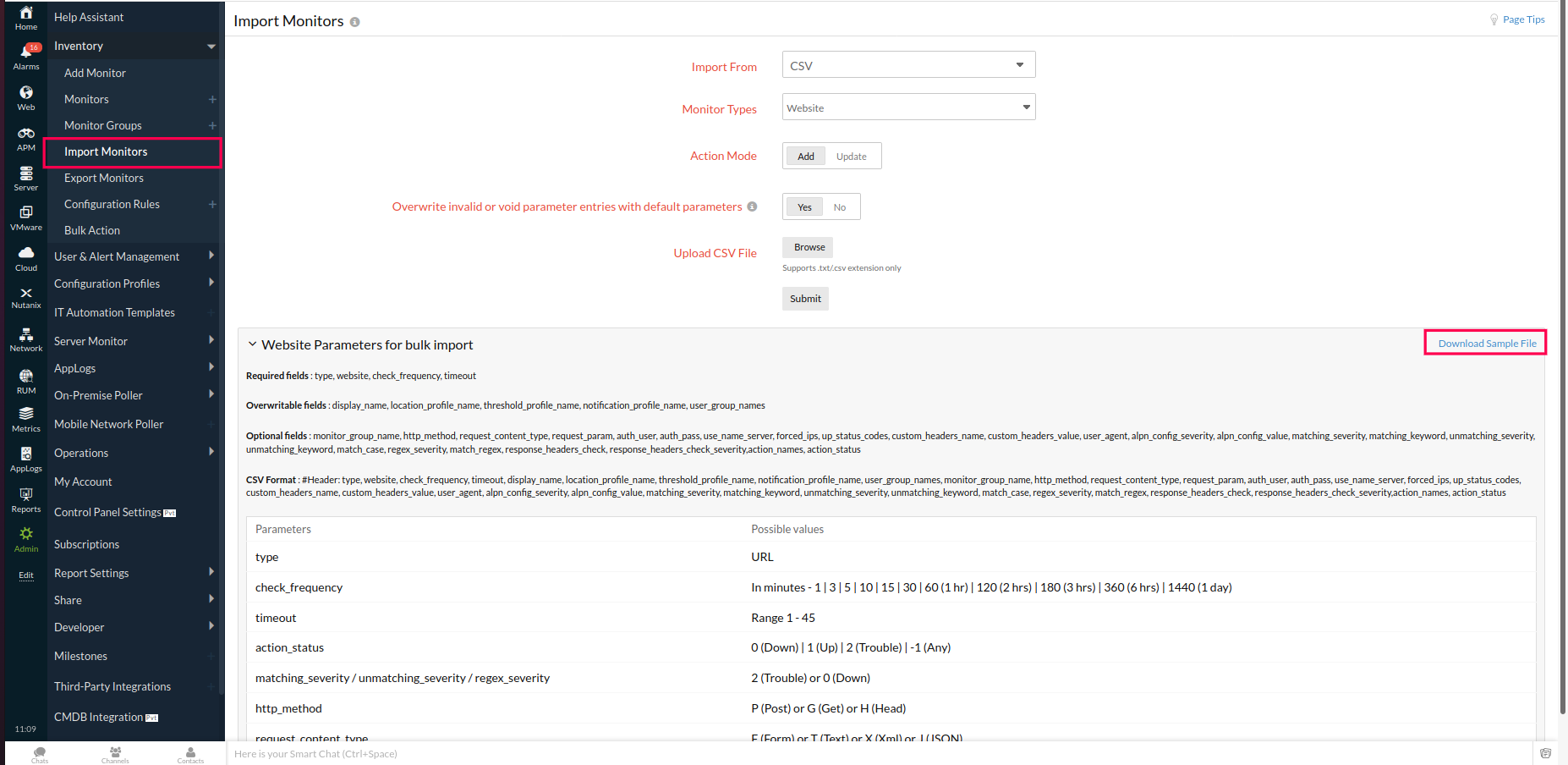Open the Network icon in sidebar
This screenshot has width=1568, height=765.
pyautogui.click(x=26, y=339)
